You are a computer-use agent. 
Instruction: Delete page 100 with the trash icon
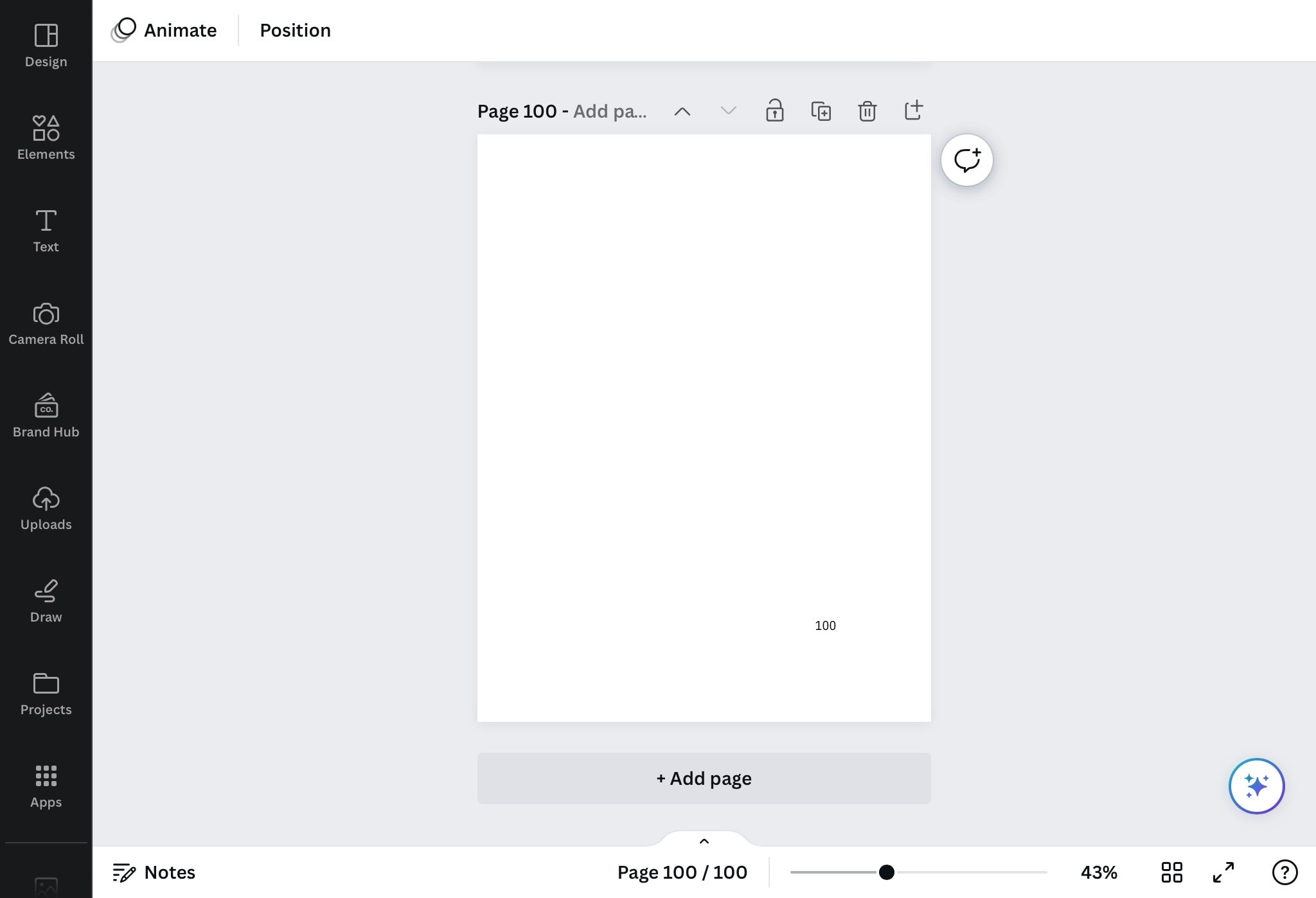(x=867, y=111)
